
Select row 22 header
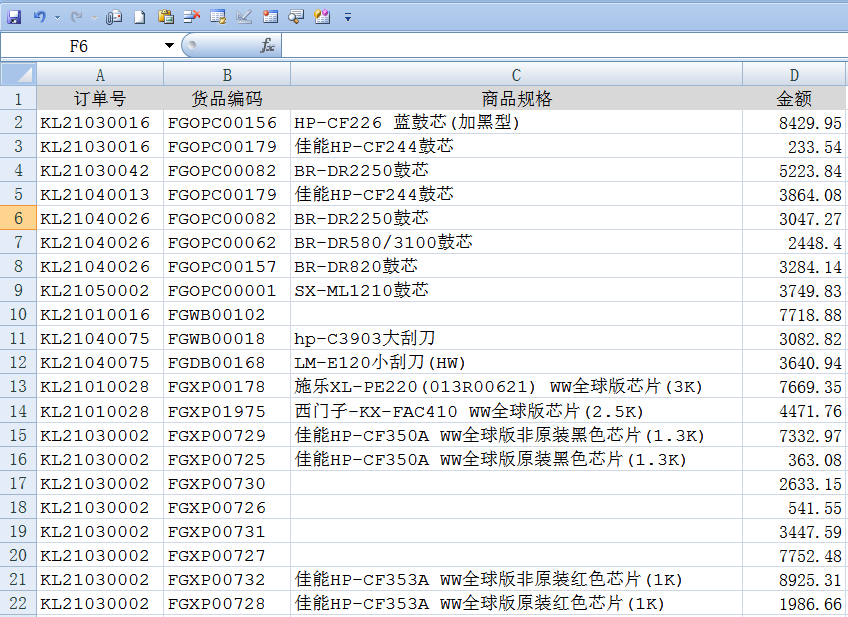[18, 603]
